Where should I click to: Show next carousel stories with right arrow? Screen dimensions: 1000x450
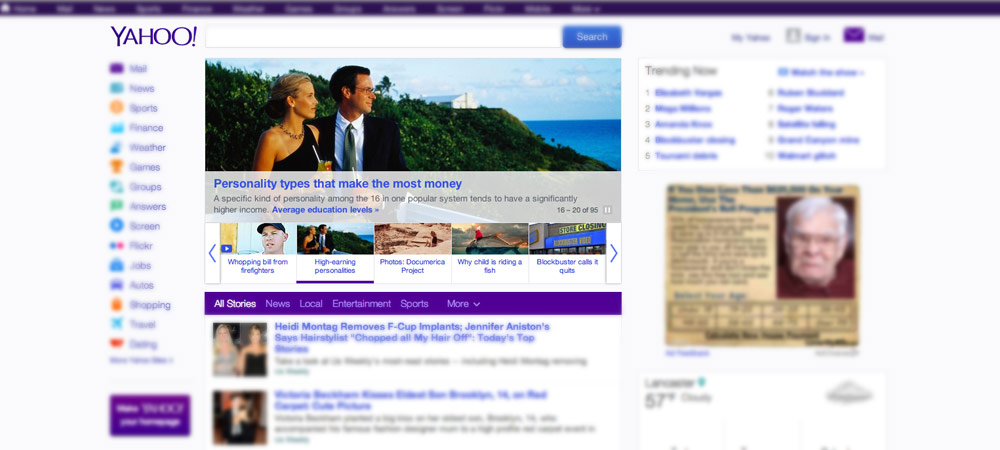[x=614, y=253]
